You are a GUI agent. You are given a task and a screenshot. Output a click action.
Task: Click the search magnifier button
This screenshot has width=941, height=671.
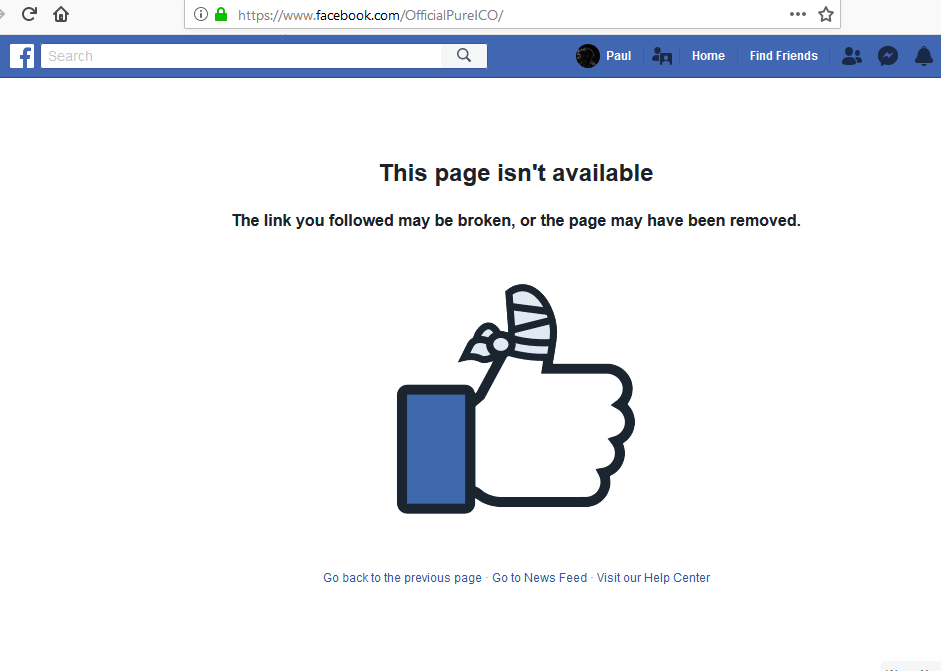coord(464,56)
